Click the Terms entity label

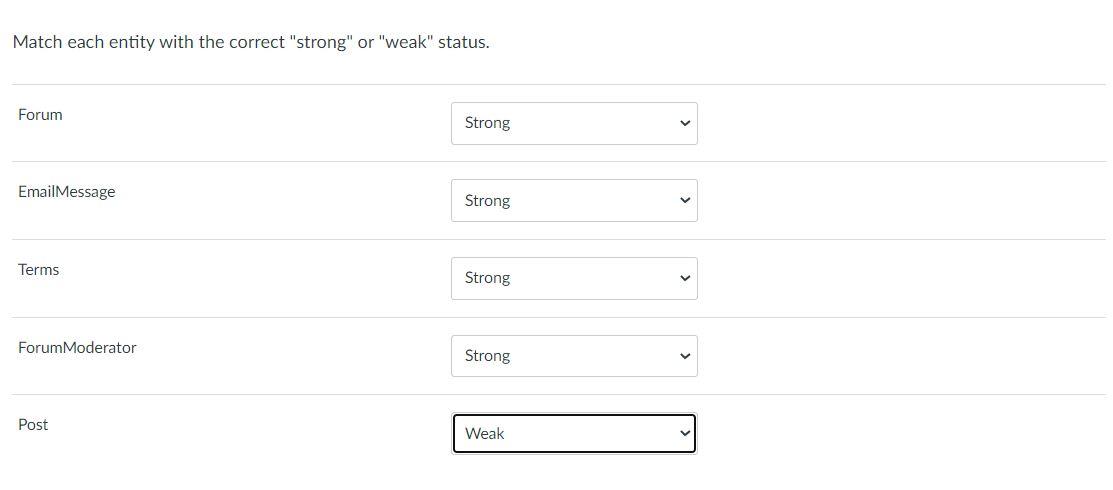tap(38, 270)
